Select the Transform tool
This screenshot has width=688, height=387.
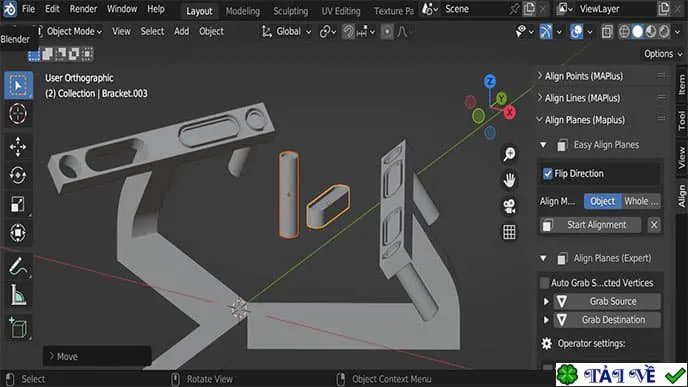[x=18, y=233]
